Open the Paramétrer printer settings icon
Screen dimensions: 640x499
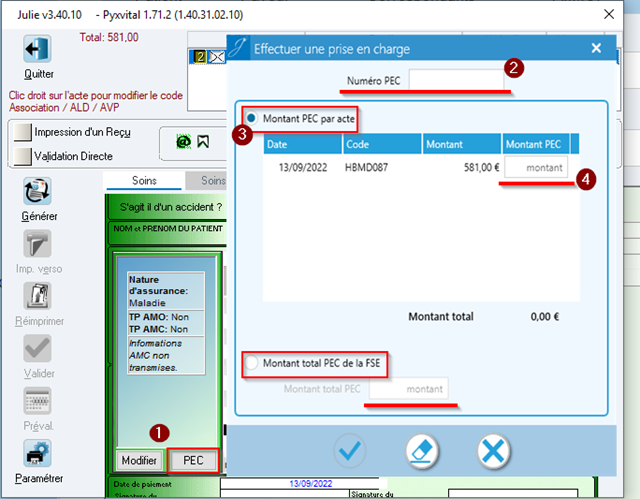(x=37, y=453)
